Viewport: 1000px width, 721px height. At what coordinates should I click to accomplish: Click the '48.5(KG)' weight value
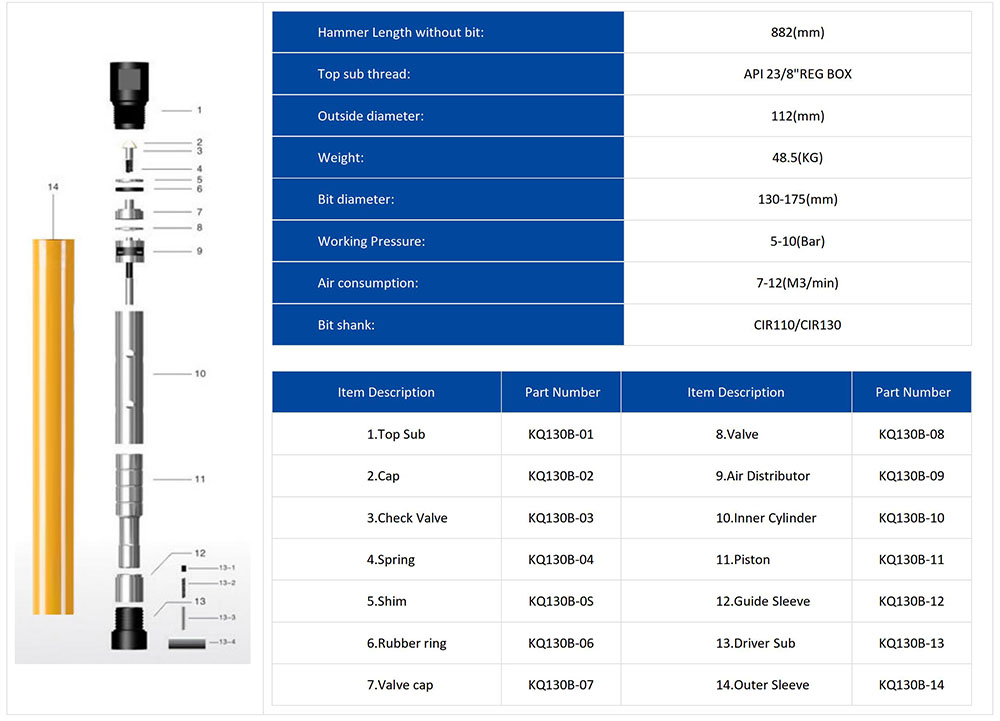[797, 158]
